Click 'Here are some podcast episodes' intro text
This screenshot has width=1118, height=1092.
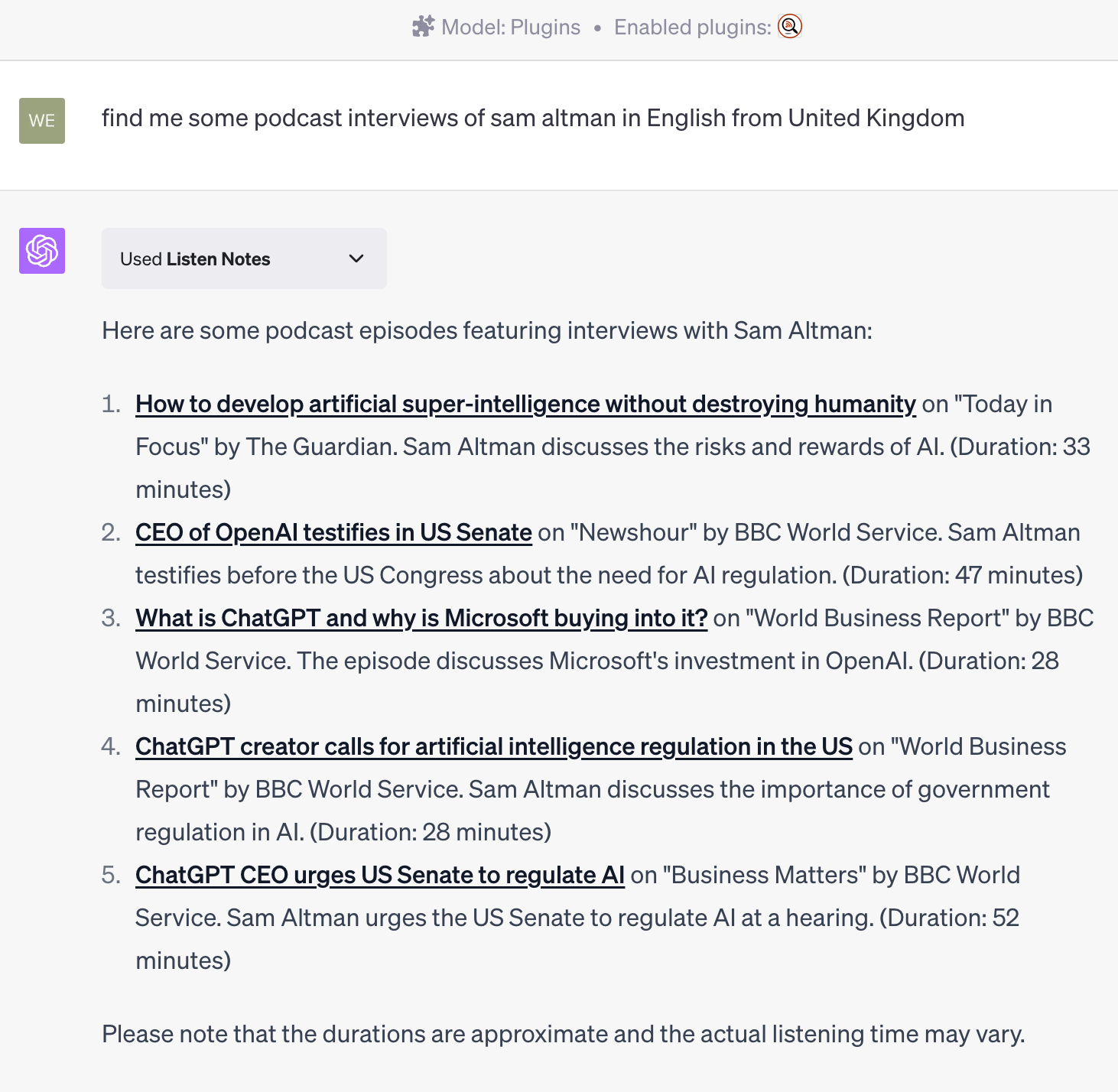coord(487,330)
